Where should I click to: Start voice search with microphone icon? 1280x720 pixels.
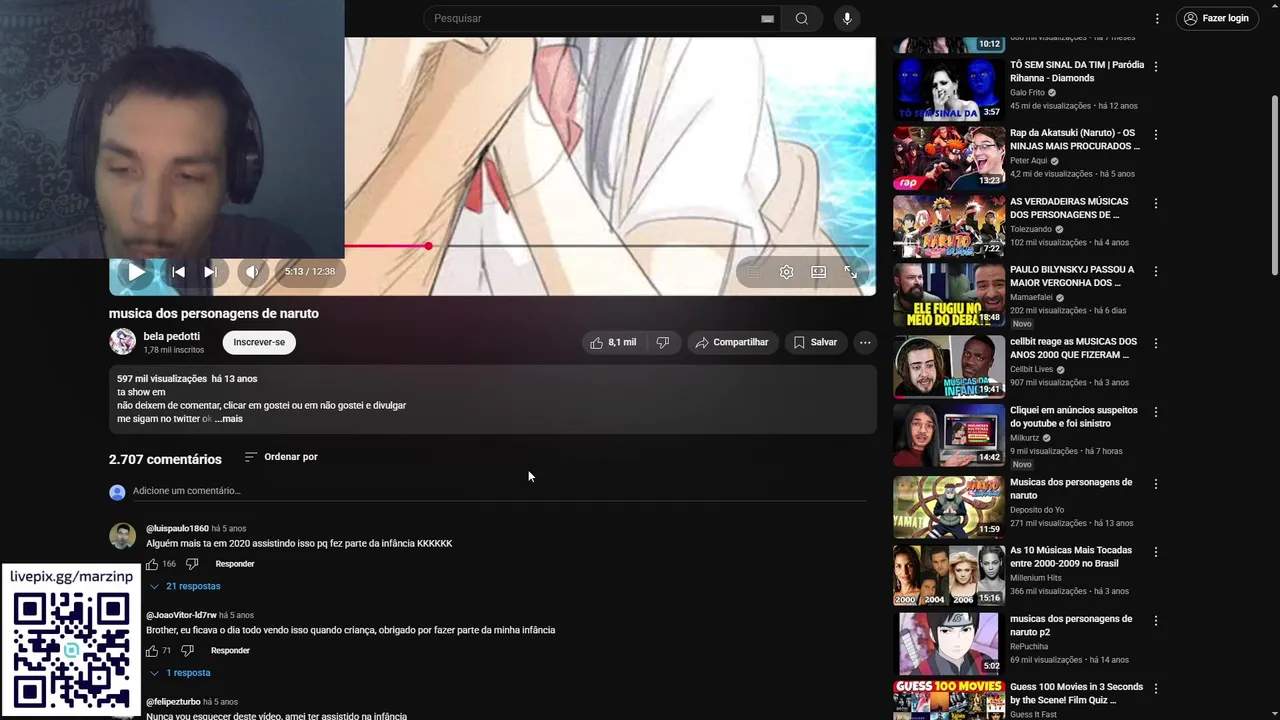click(847, 18)
